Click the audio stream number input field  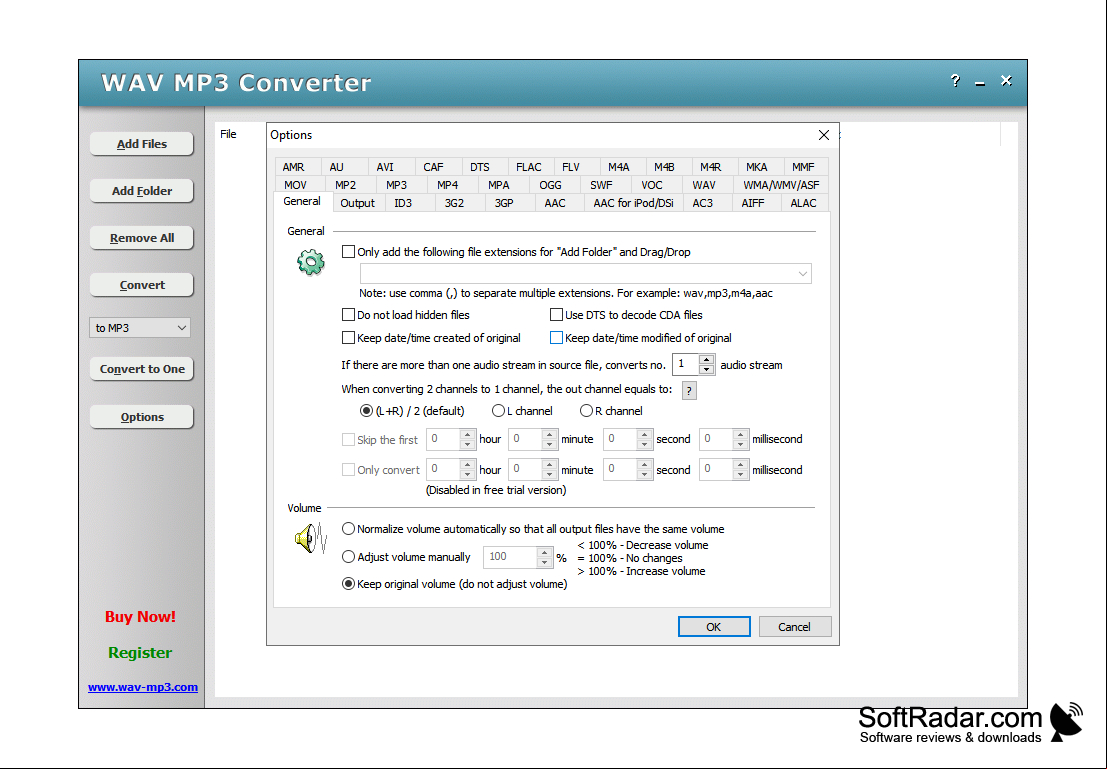(686, 364)
